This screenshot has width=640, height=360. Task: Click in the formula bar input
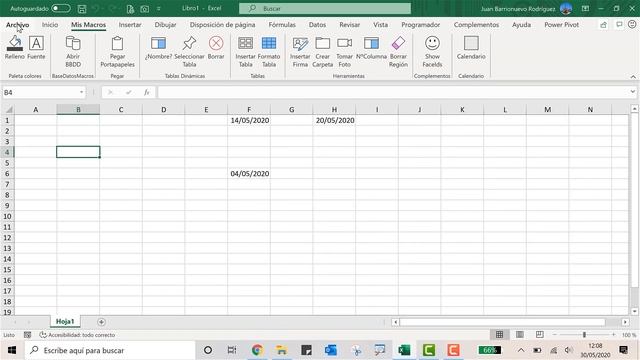[393, 93]
